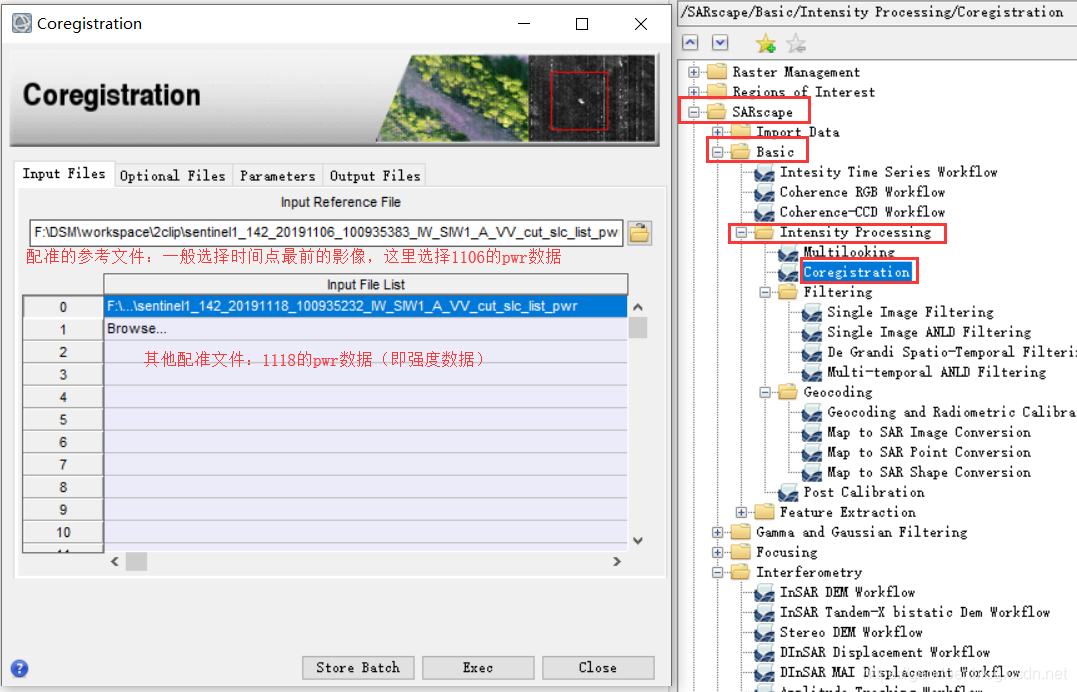The width and height of the screenshot is (1077, 692).
Task: Collapse the SARscape tree node
Action: coord(694,111)
